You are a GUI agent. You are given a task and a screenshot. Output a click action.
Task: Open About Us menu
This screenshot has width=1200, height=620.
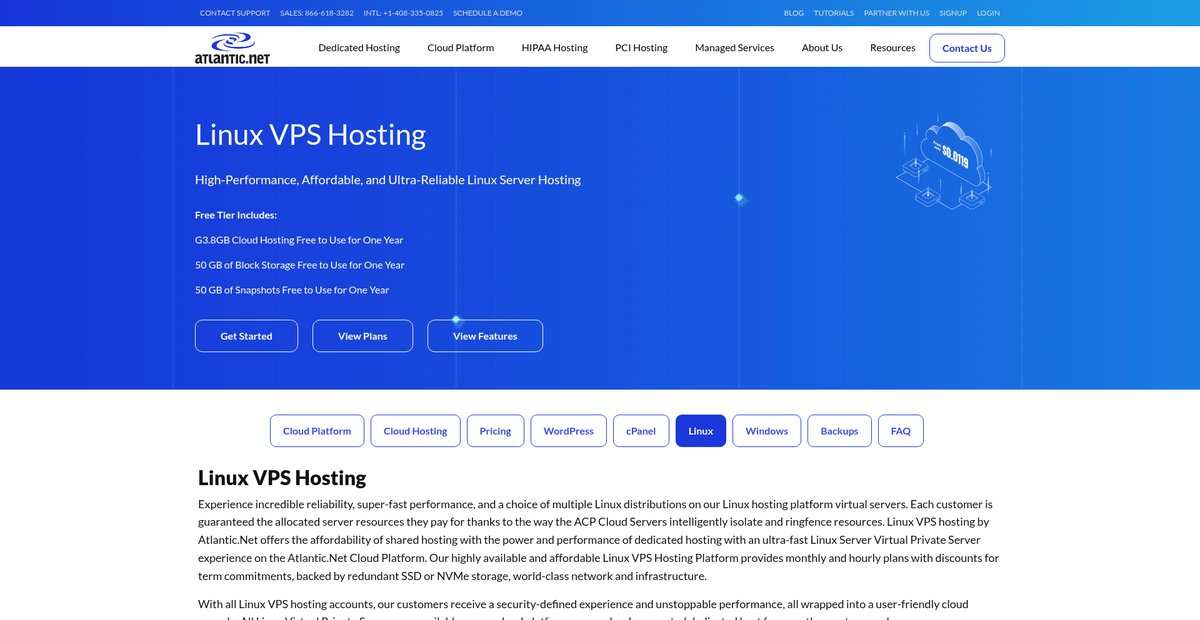(x=822, y=48)
